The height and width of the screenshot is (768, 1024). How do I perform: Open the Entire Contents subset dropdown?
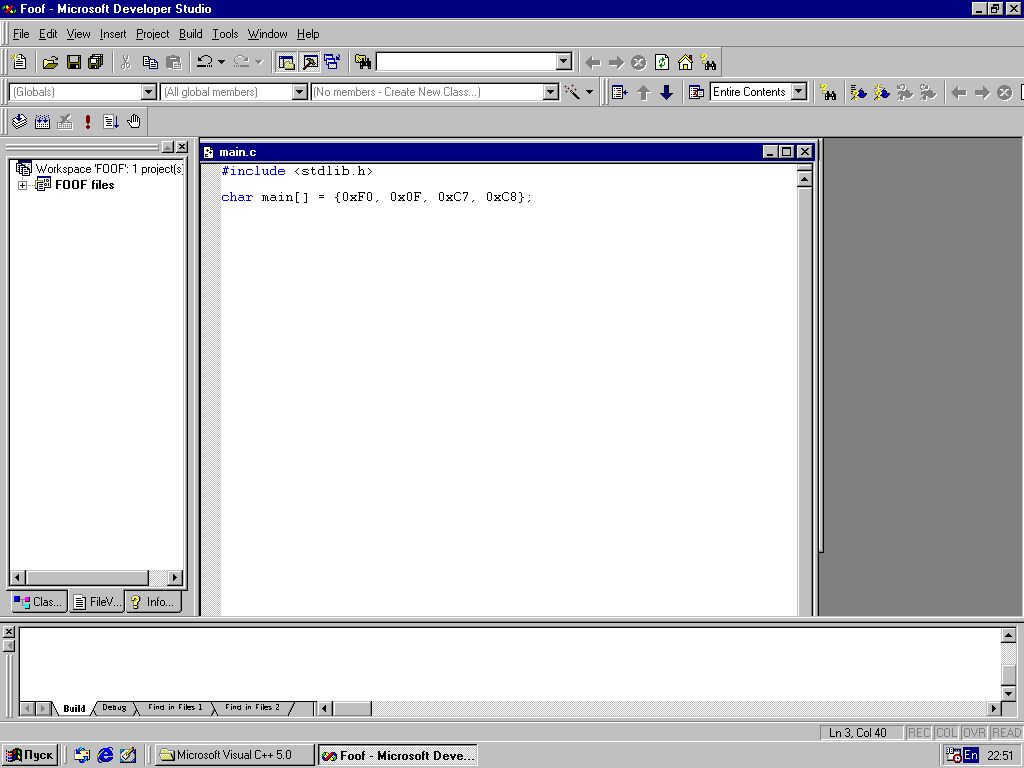pos(799,92)
